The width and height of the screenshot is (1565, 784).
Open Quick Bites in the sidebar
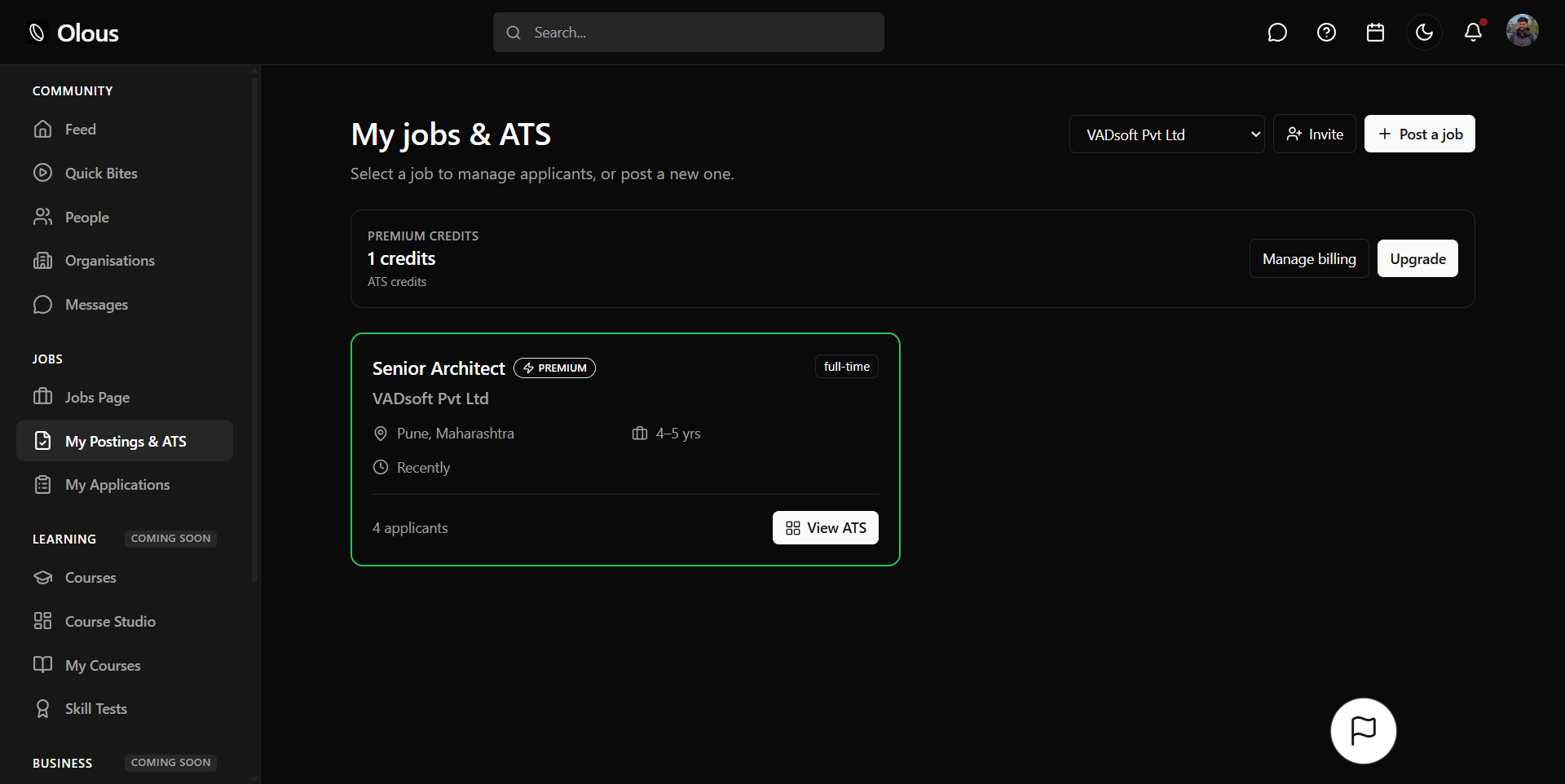125,174
